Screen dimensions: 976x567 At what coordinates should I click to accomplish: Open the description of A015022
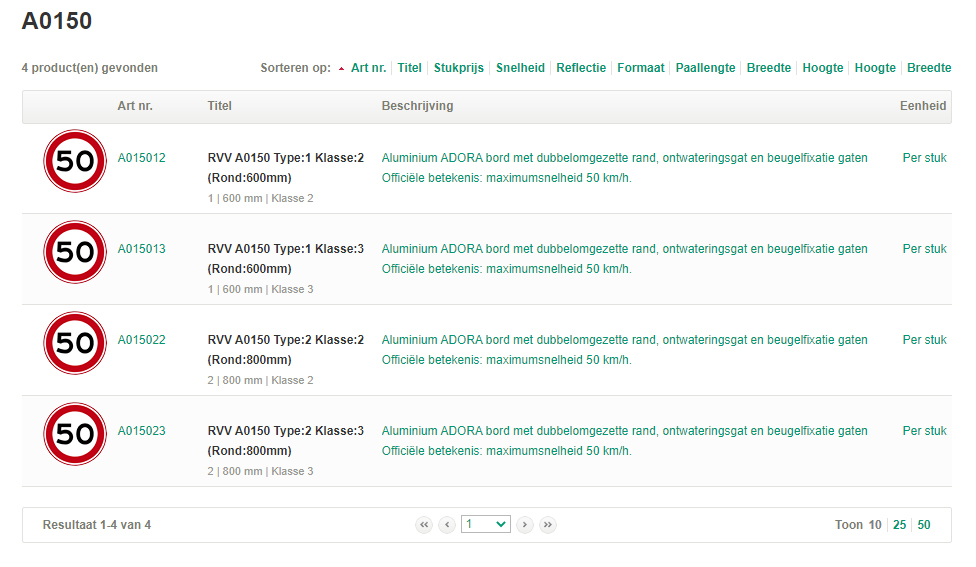(624, 349)
